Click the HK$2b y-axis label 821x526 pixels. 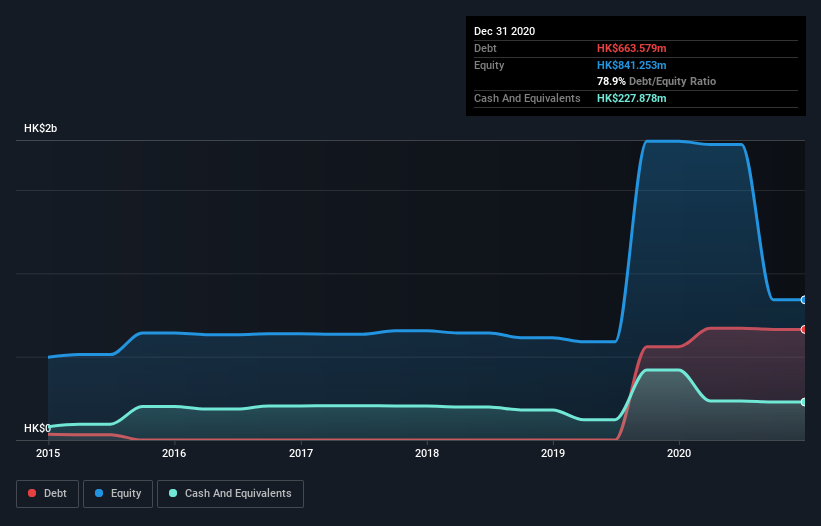click(x=40, y=129)
